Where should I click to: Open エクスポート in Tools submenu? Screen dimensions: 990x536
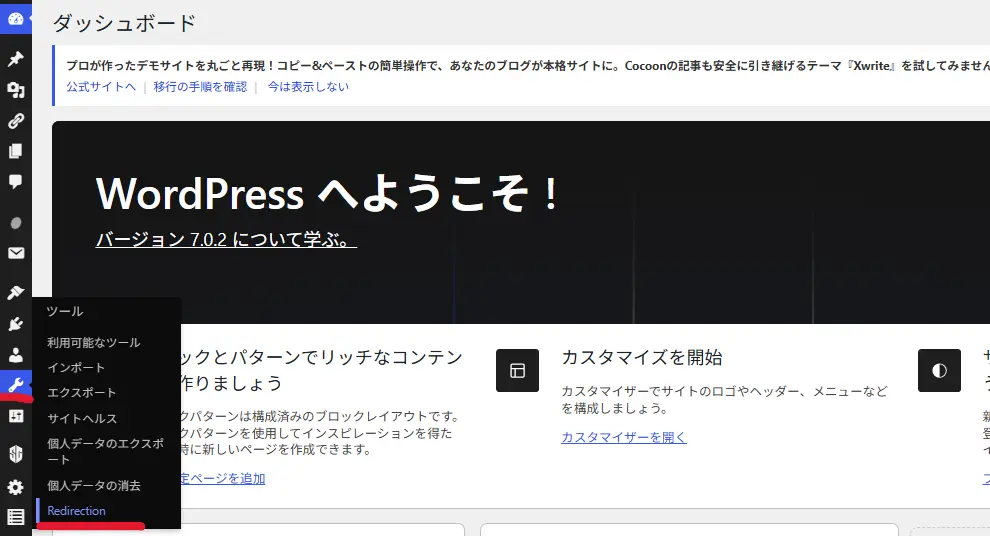[x=81, y=393]
